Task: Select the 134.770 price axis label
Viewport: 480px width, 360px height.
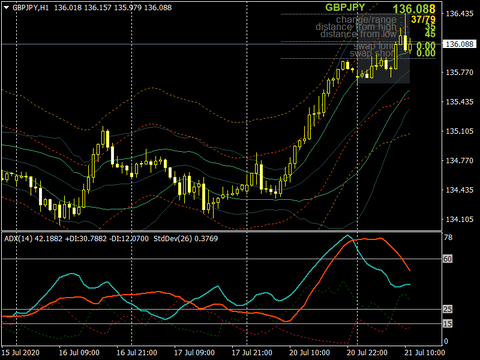Action: (x=459, y=160)
